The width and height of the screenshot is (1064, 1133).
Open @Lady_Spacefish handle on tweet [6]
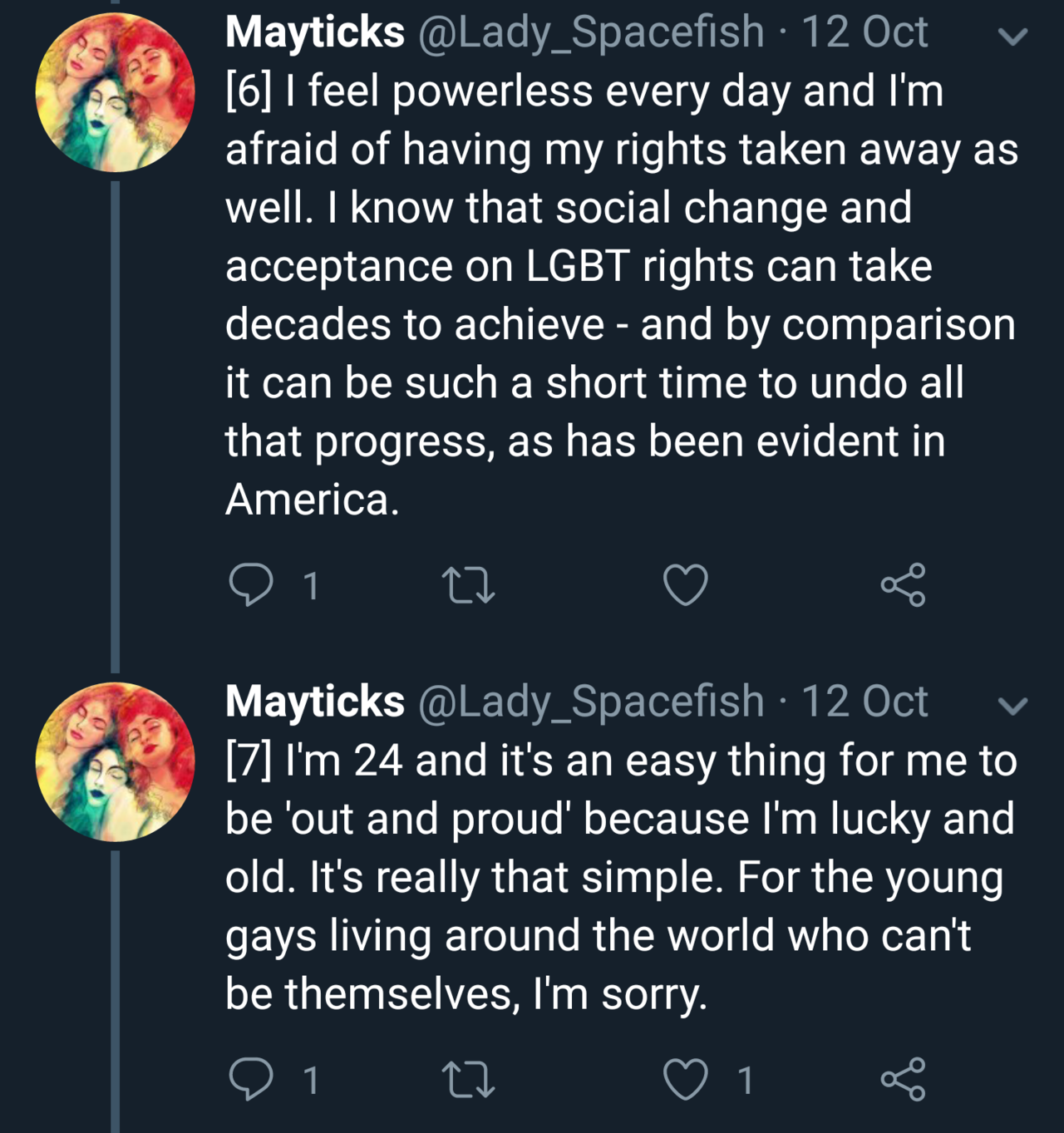tap(590, 32)
